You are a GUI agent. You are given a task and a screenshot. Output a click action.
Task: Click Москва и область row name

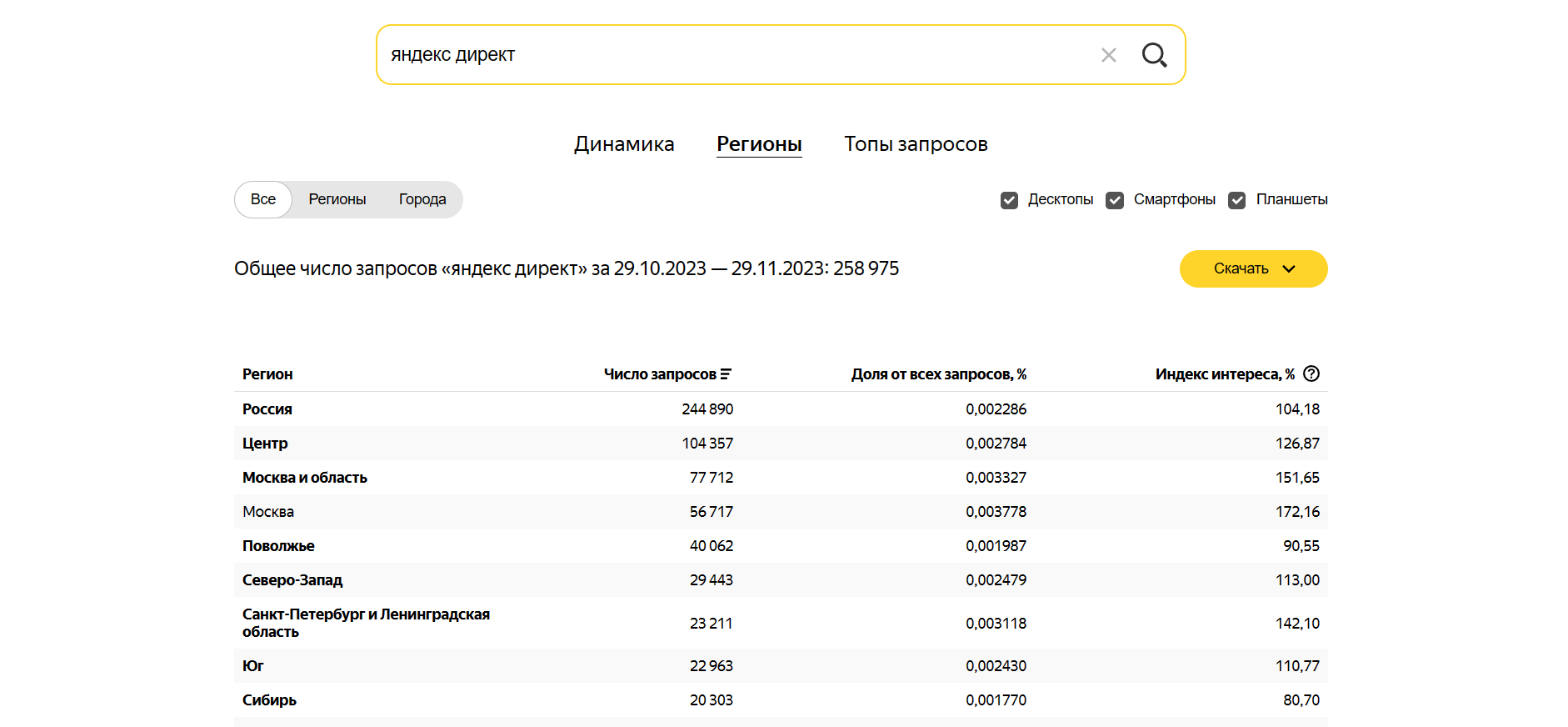pyautogui.click(x=305, y=478)
